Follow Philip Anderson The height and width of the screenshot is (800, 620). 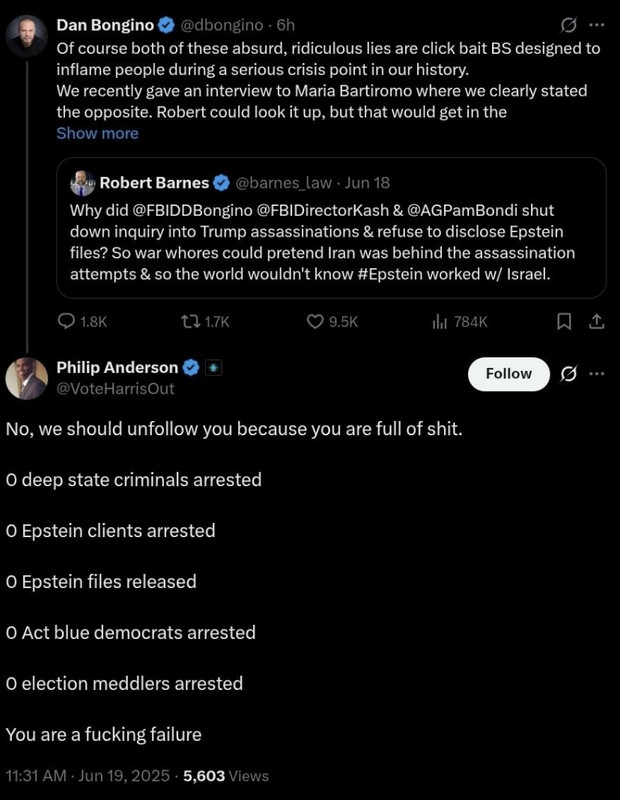click(x=509, y=373)
